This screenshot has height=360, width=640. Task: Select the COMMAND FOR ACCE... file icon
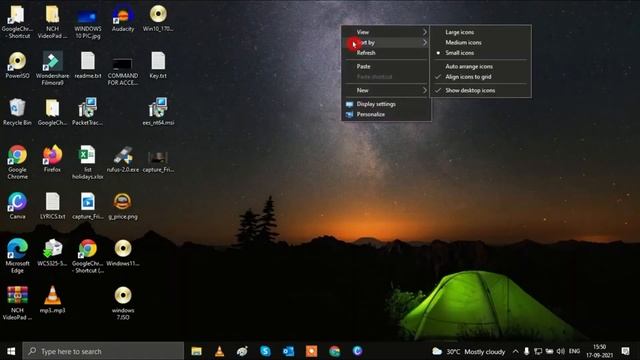click(x=123, y=71)
